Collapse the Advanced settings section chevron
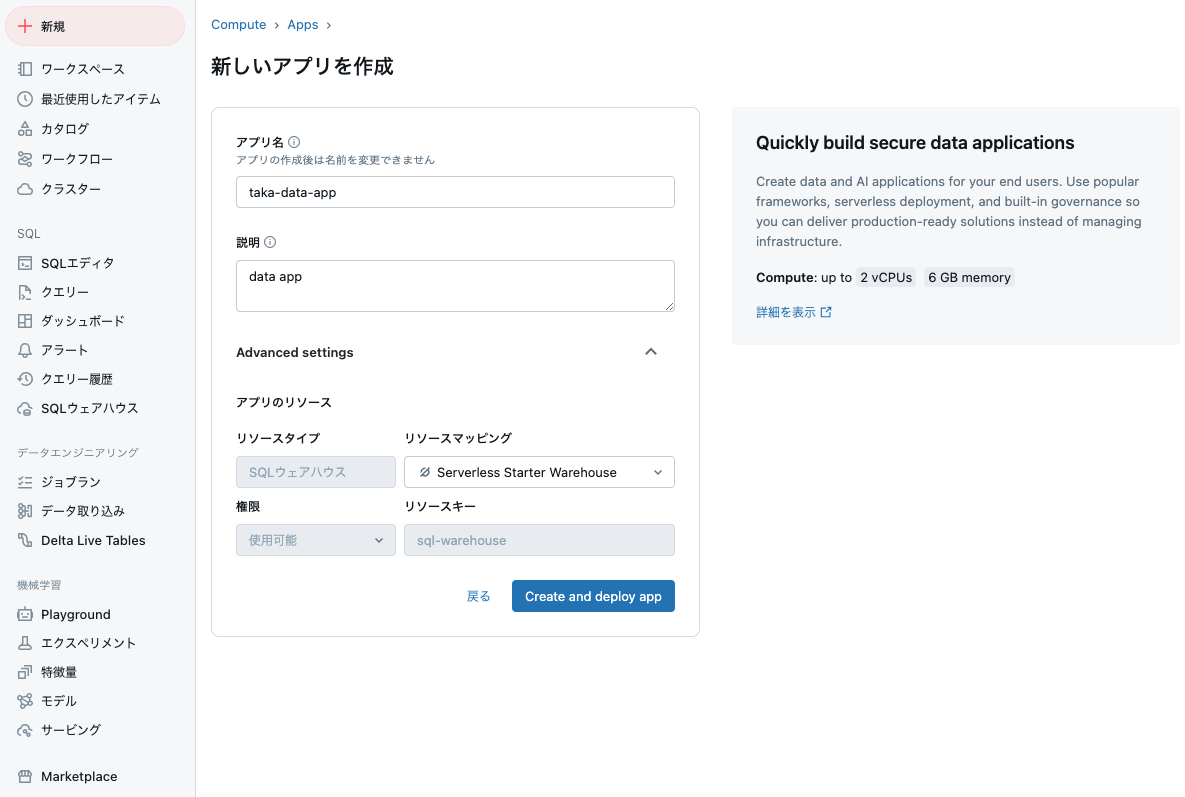 point(651,352)
